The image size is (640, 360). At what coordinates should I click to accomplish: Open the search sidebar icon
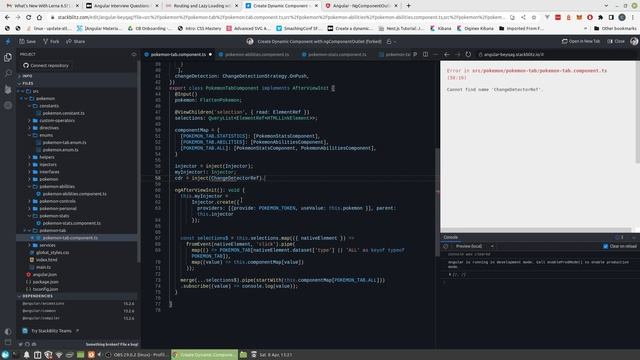[8, 73]
